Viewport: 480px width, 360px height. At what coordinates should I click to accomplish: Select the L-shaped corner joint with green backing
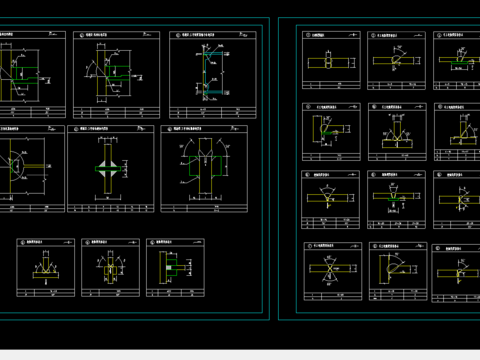[x=331, y=132]
